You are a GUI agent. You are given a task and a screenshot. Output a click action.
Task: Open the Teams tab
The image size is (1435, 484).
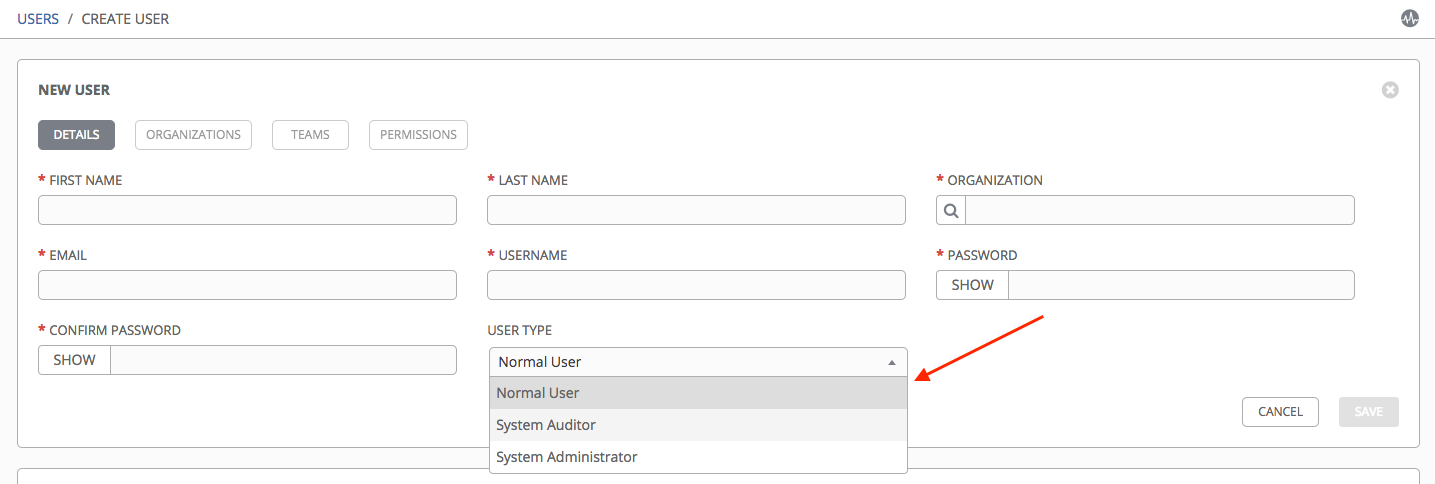[310, 135]
